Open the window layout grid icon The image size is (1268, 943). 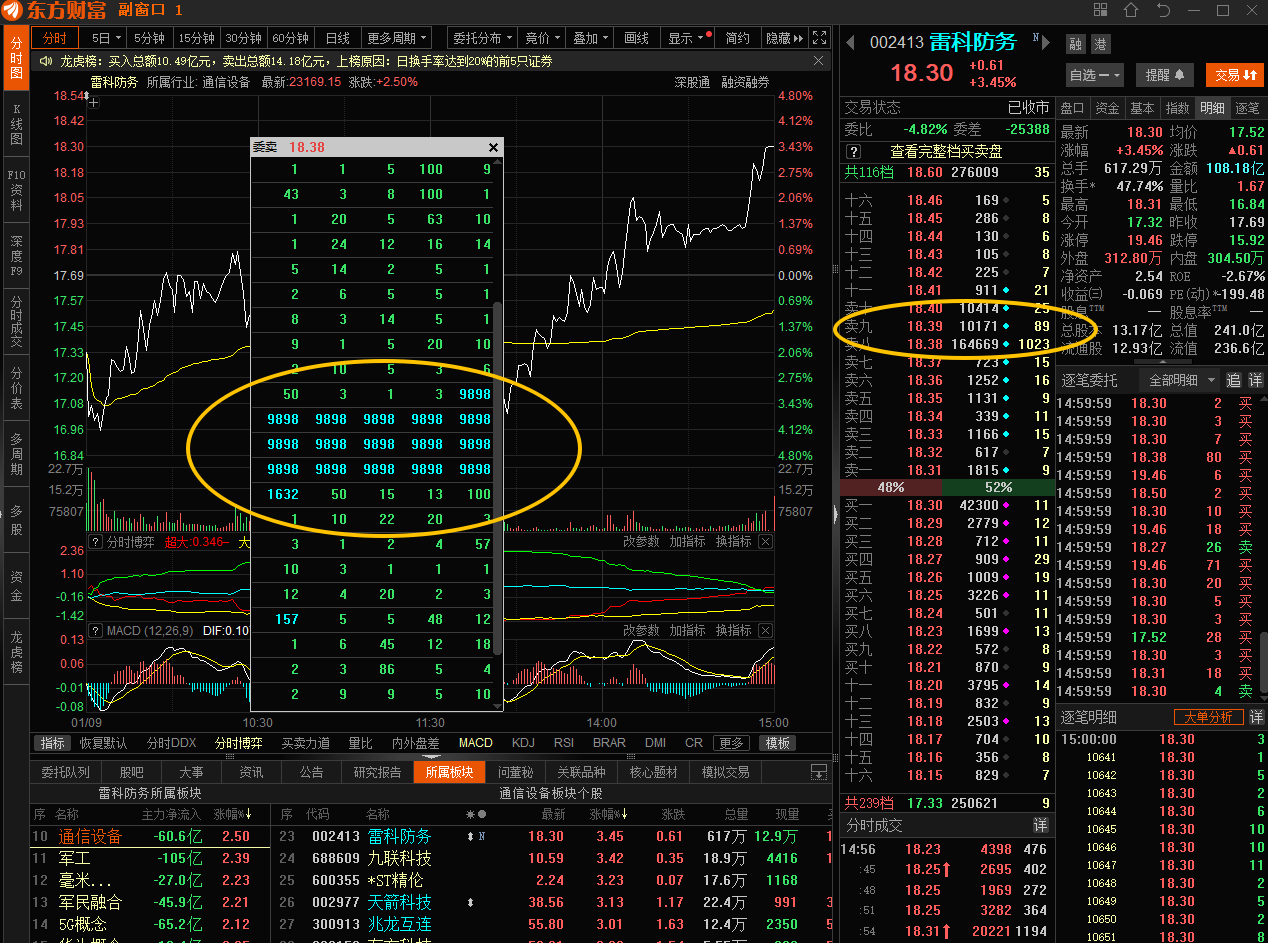pos(1101,11)
